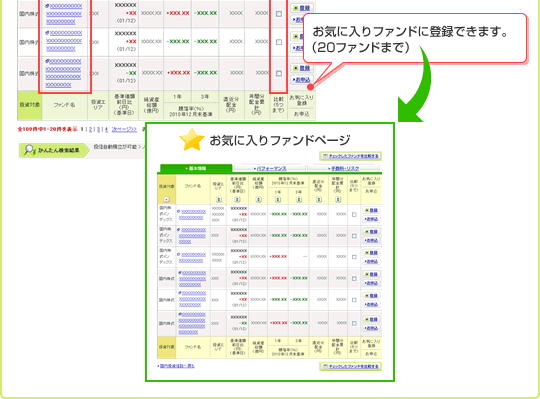
Task: Click 登録 in favorites first 国内株式インデックス row
Action: click(371, 210)
